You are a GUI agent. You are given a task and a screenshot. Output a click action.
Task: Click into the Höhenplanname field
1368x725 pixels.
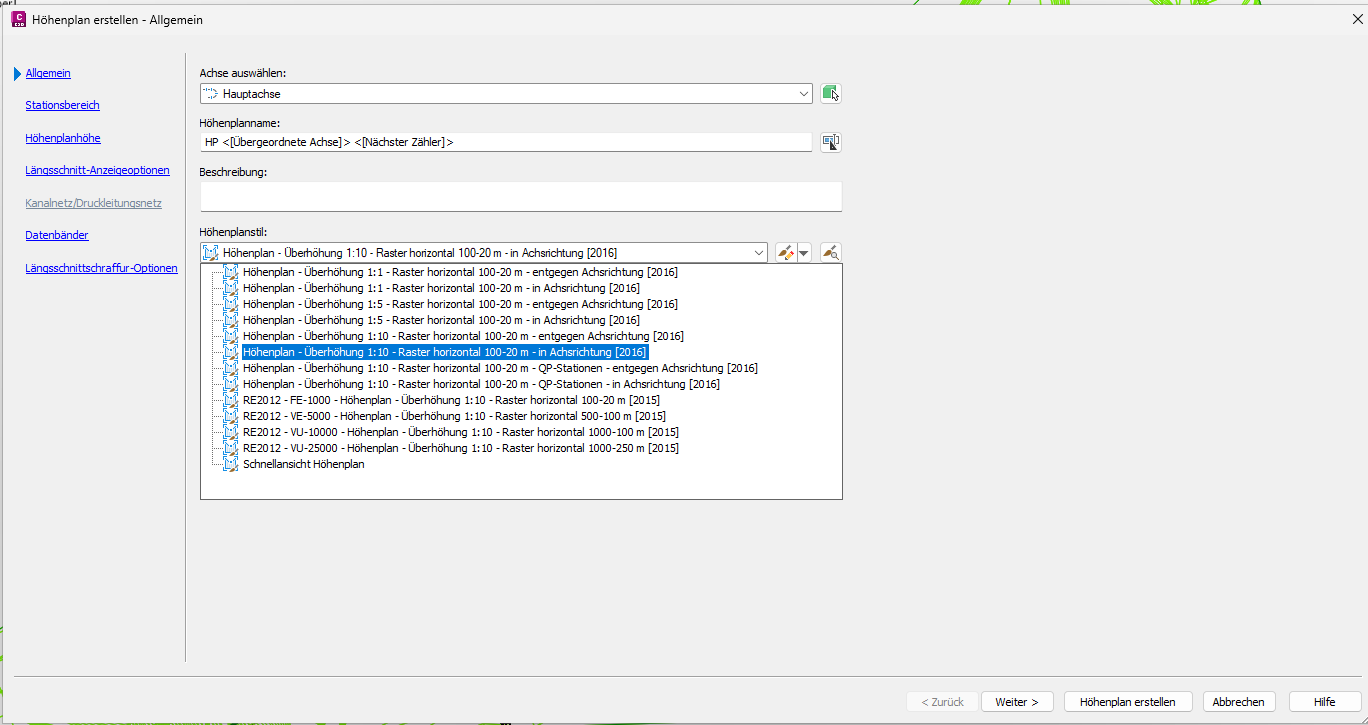pyautogui.click(x=506, y=142)
